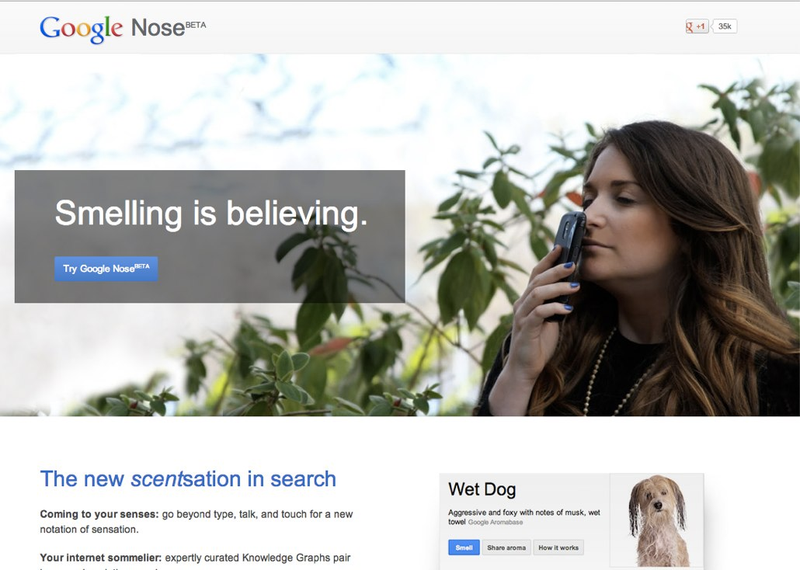The width and height of the screenshot is (800, 570).
Task: Click the Try Google Nose BETA button
Action: pyautogui.click(x=106, y=269)
